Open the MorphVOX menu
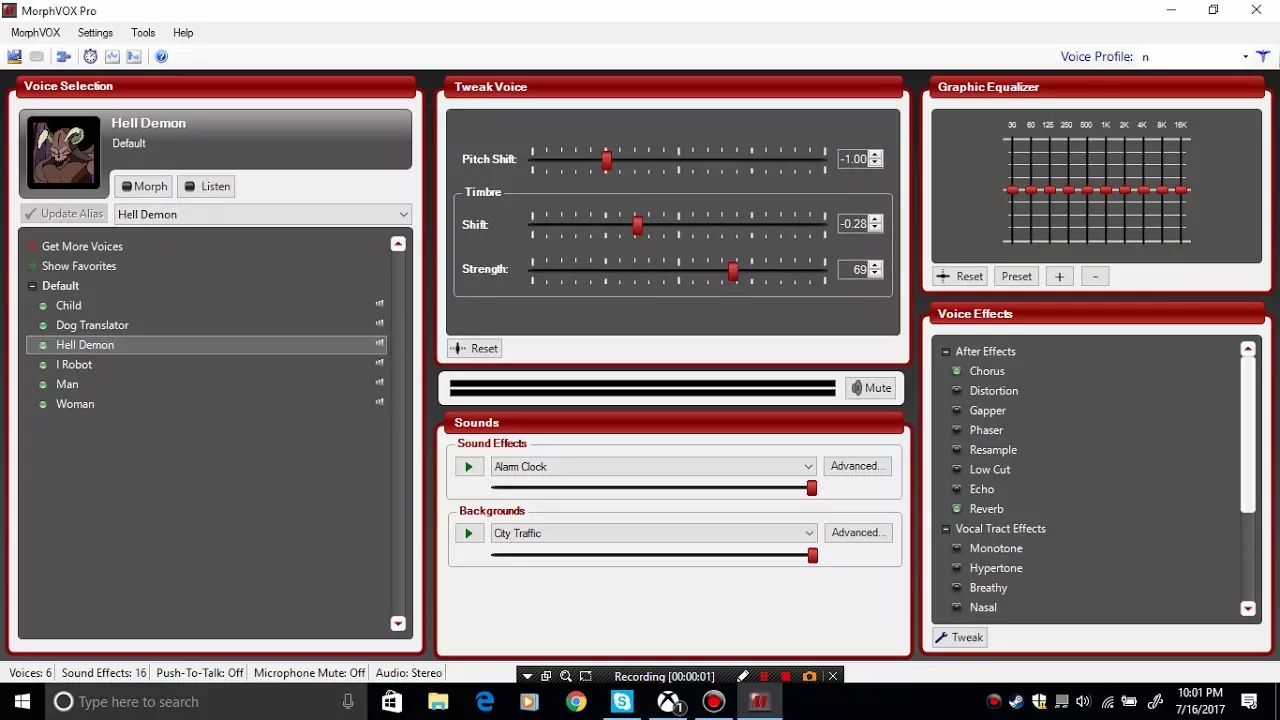Viewport: 1280px width, 720px height. (x=36, y=33)
